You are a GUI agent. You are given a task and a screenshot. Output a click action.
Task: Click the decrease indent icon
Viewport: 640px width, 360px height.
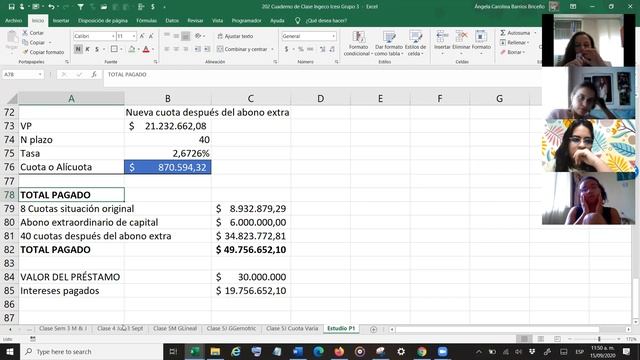coord(198,49)
